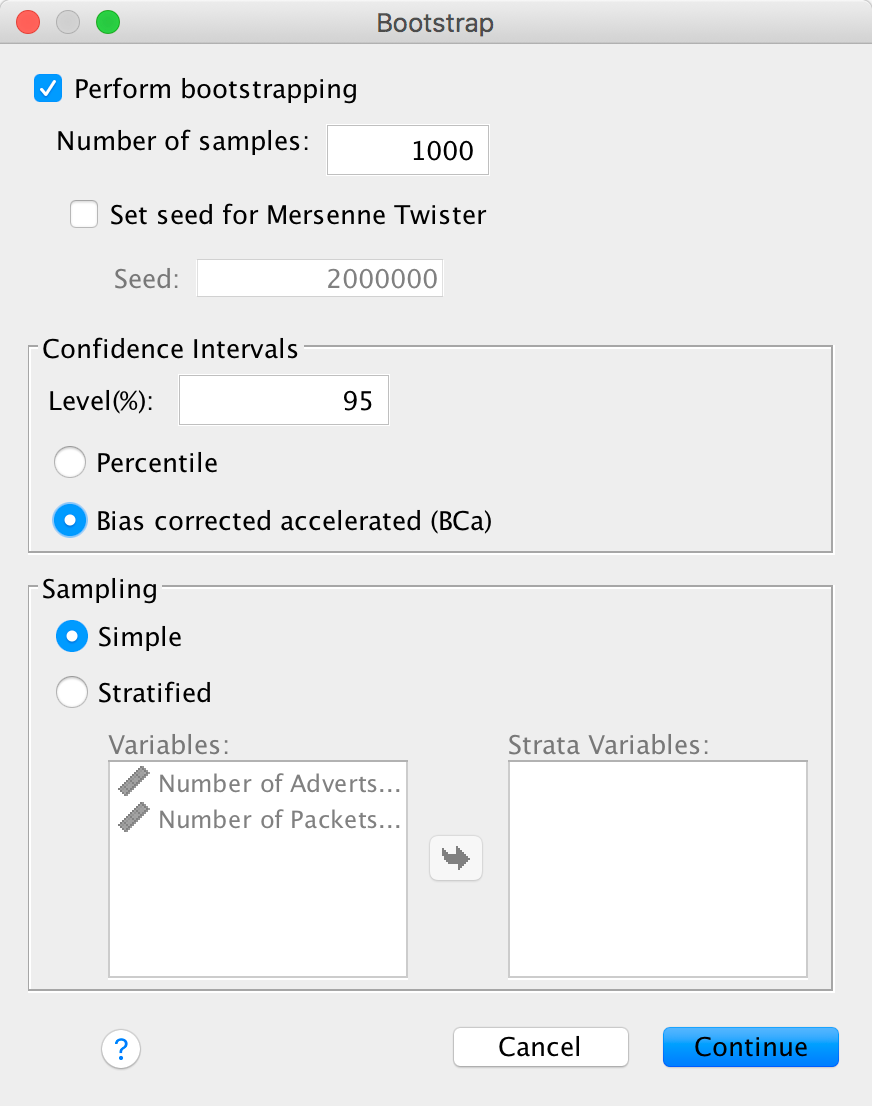Select Simple sampling
The width and height of the screenshot is (872, 1106).
[x=72, y=637]
